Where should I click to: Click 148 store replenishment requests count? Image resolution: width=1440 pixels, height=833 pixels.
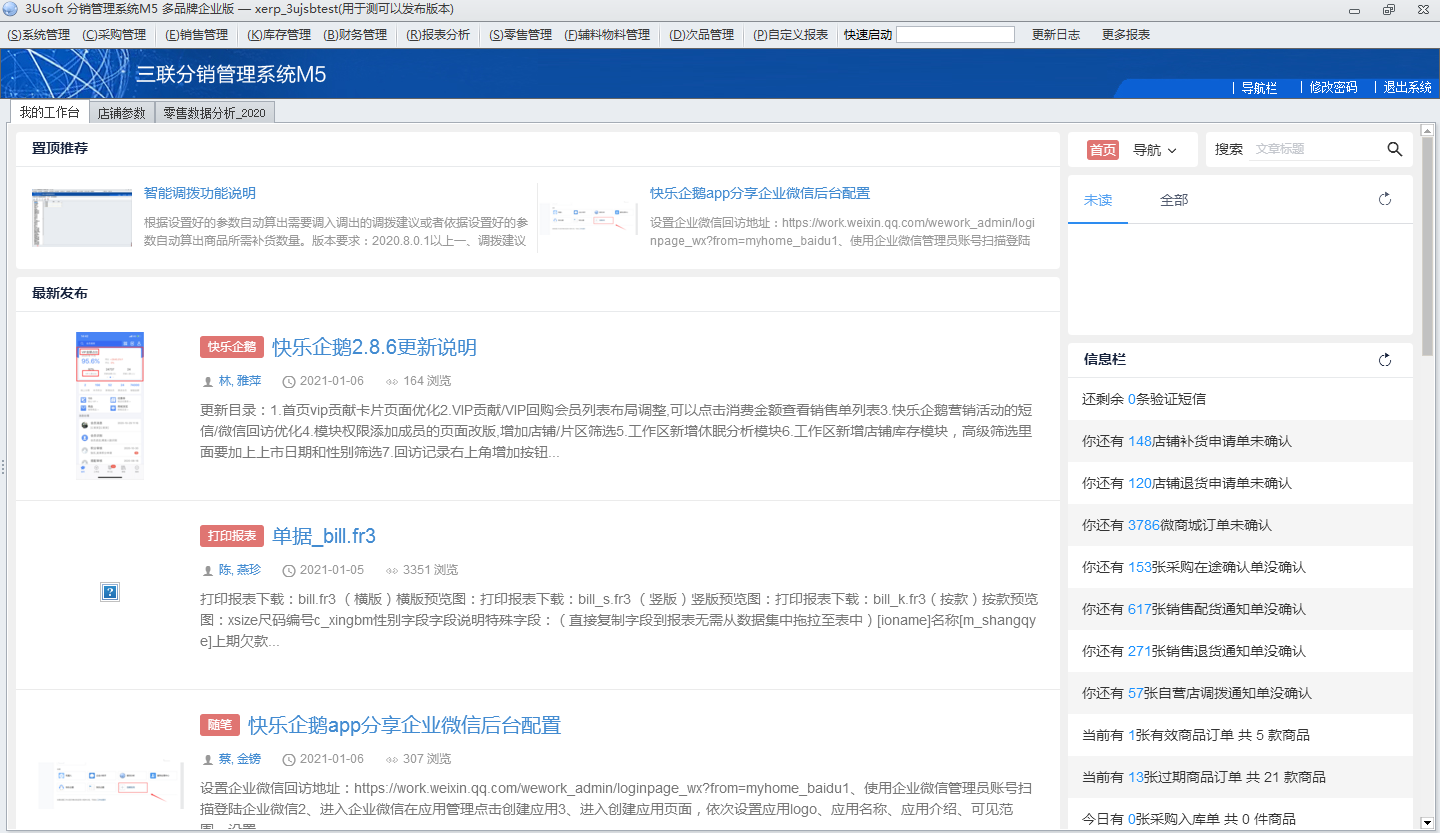[1140, 441]
